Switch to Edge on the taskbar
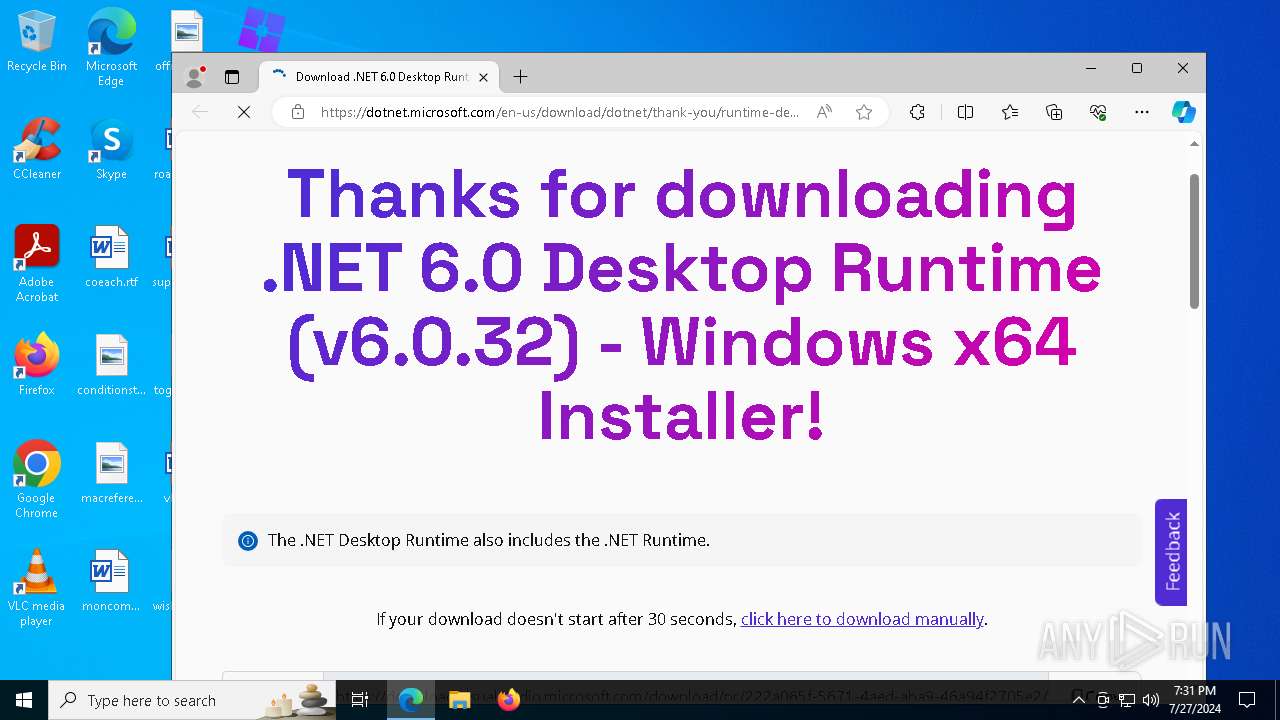 coord(411,700)
